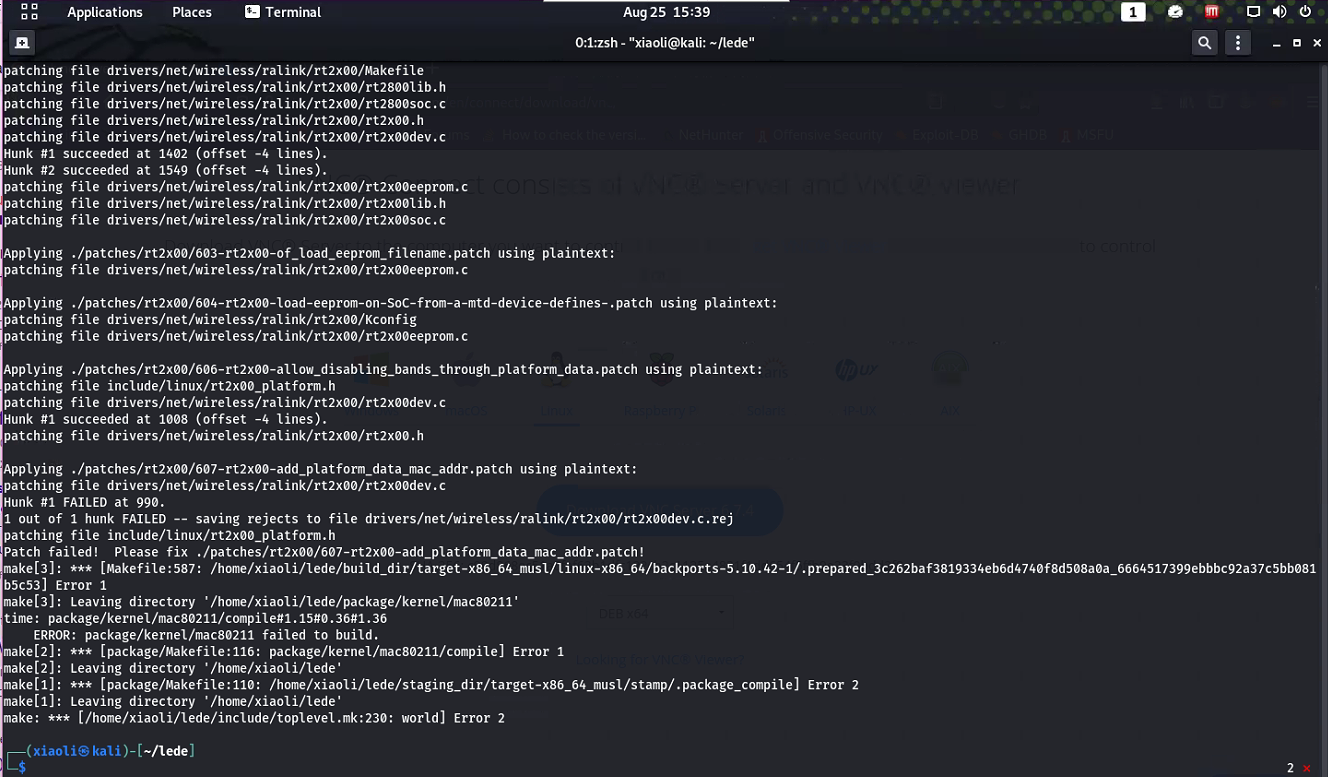1328x777 pixels.
Task: Open the terminal hamburger menu
Action: pyautogui.click(x=1237, y=42)
